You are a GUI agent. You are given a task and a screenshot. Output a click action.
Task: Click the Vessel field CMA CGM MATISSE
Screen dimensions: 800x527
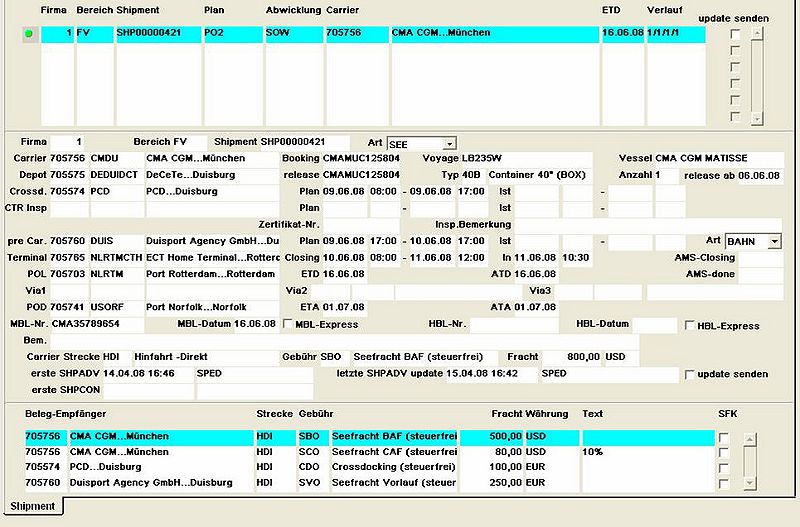pos(718,158)
